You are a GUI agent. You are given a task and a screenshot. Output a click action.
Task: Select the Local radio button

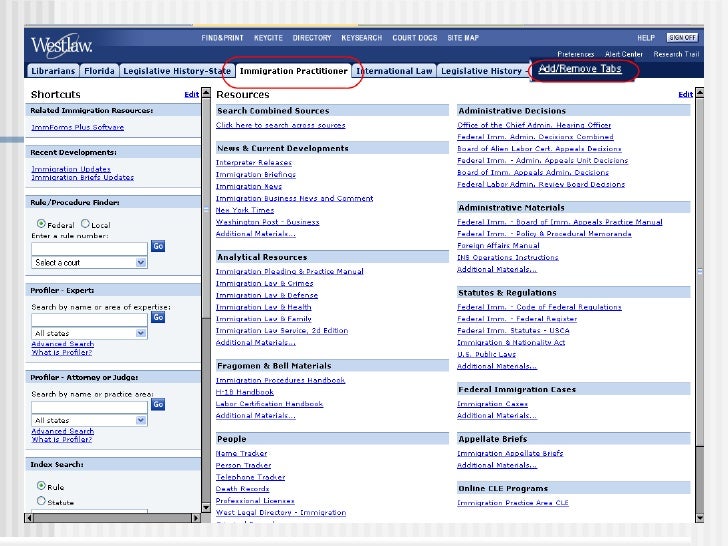(85, 224)
